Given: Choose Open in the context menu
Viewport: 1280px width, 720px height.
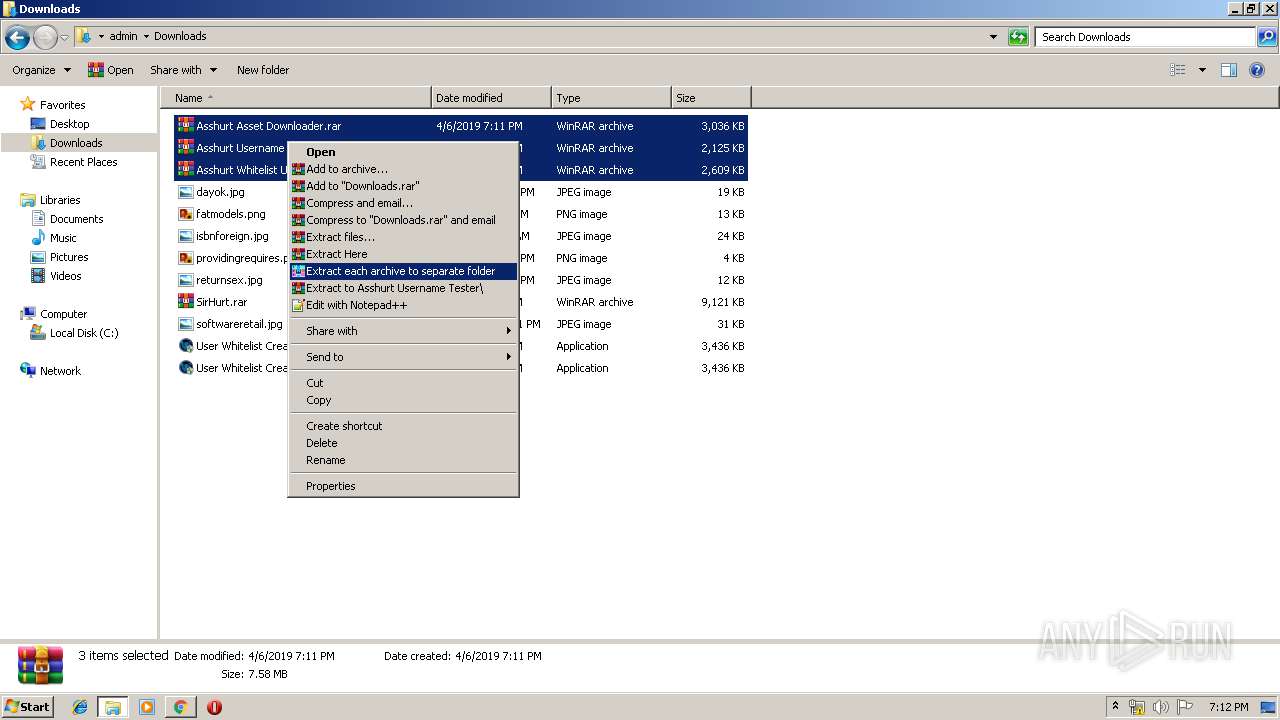Looking at the screenshot, I should tap(403, 152).
